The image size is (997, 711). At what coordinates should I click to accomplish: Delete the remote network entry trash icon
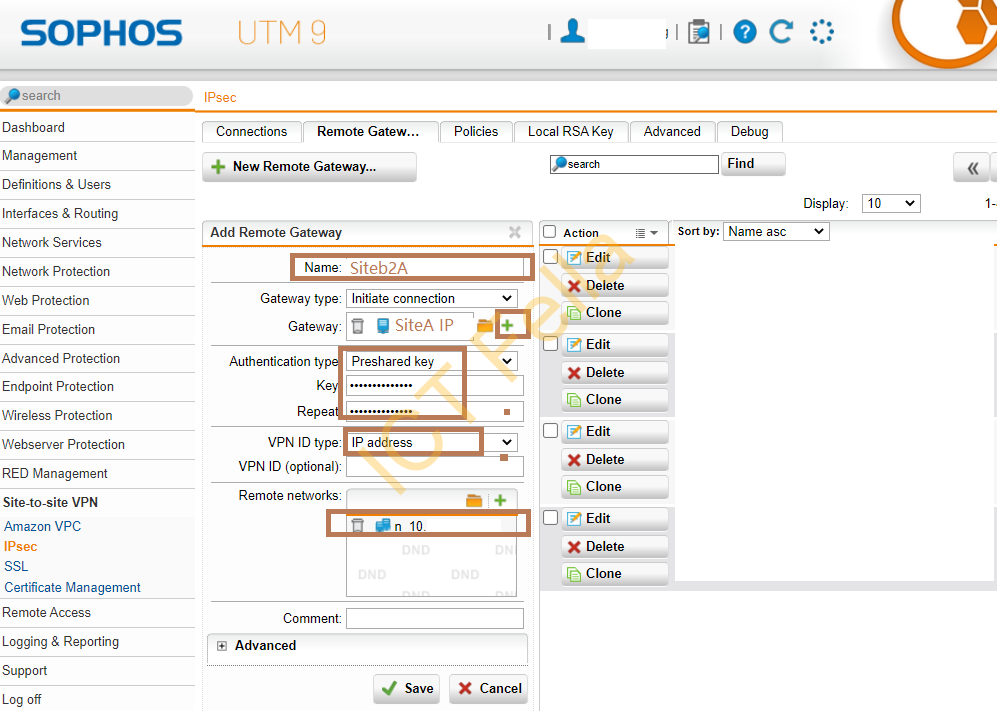(358, 525)
